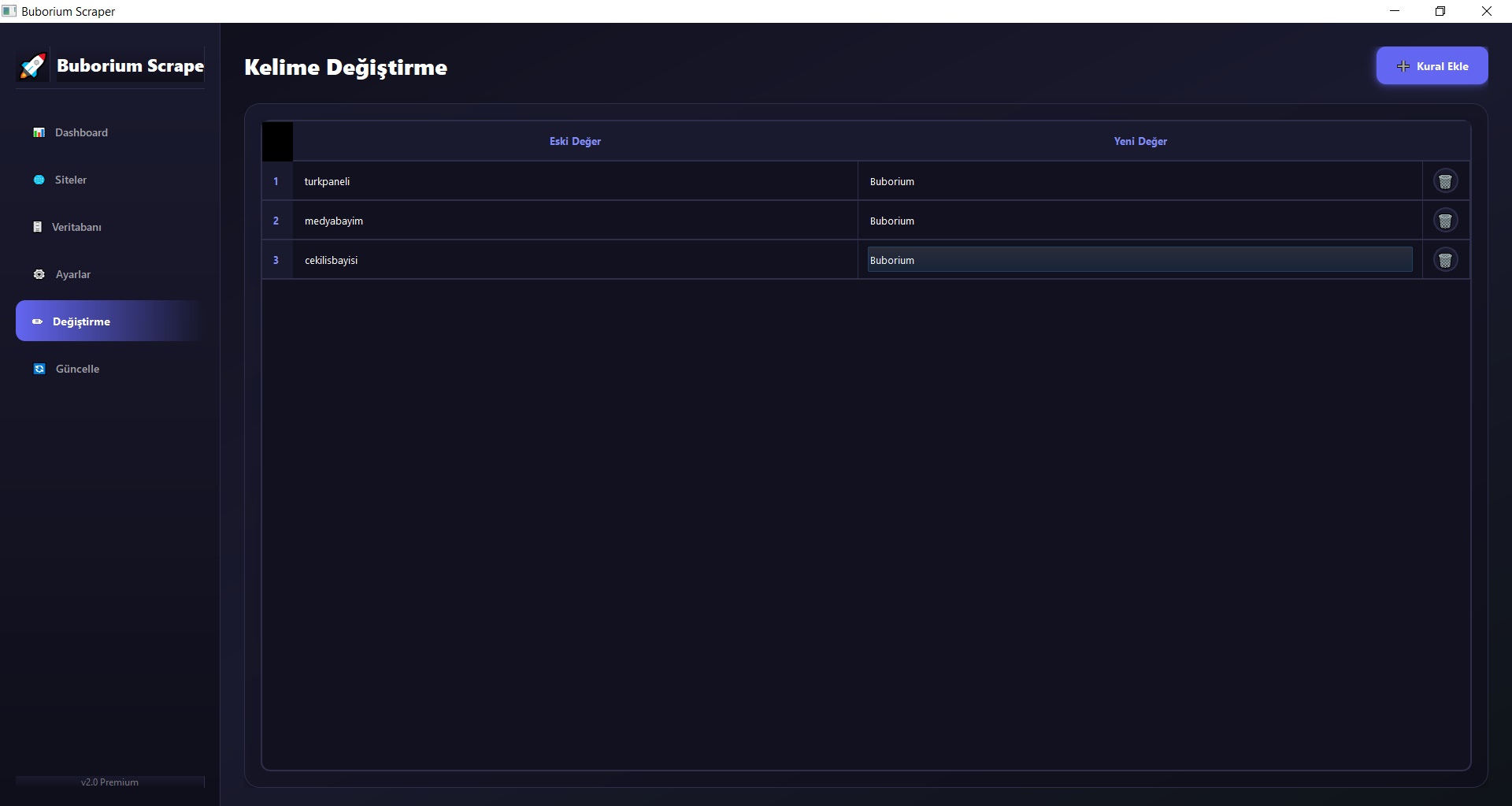The height and width of the screenshot is (806, 1512).
Task: Click the Buborium Scrape sidebar title
Action: click(x=130, y=66)
